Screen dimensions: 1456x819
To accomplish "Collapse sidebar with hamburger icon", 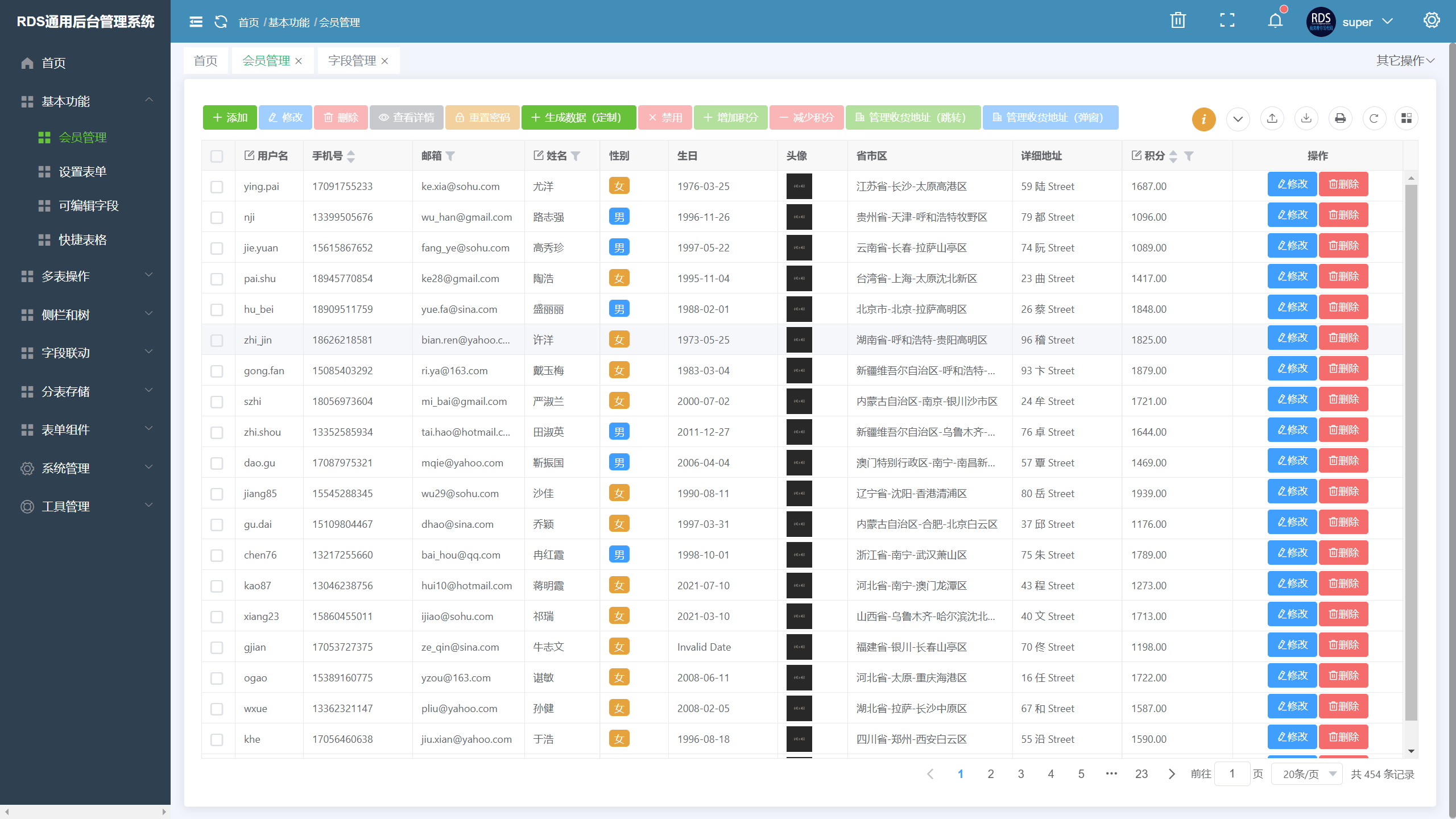I will [196, 22].
